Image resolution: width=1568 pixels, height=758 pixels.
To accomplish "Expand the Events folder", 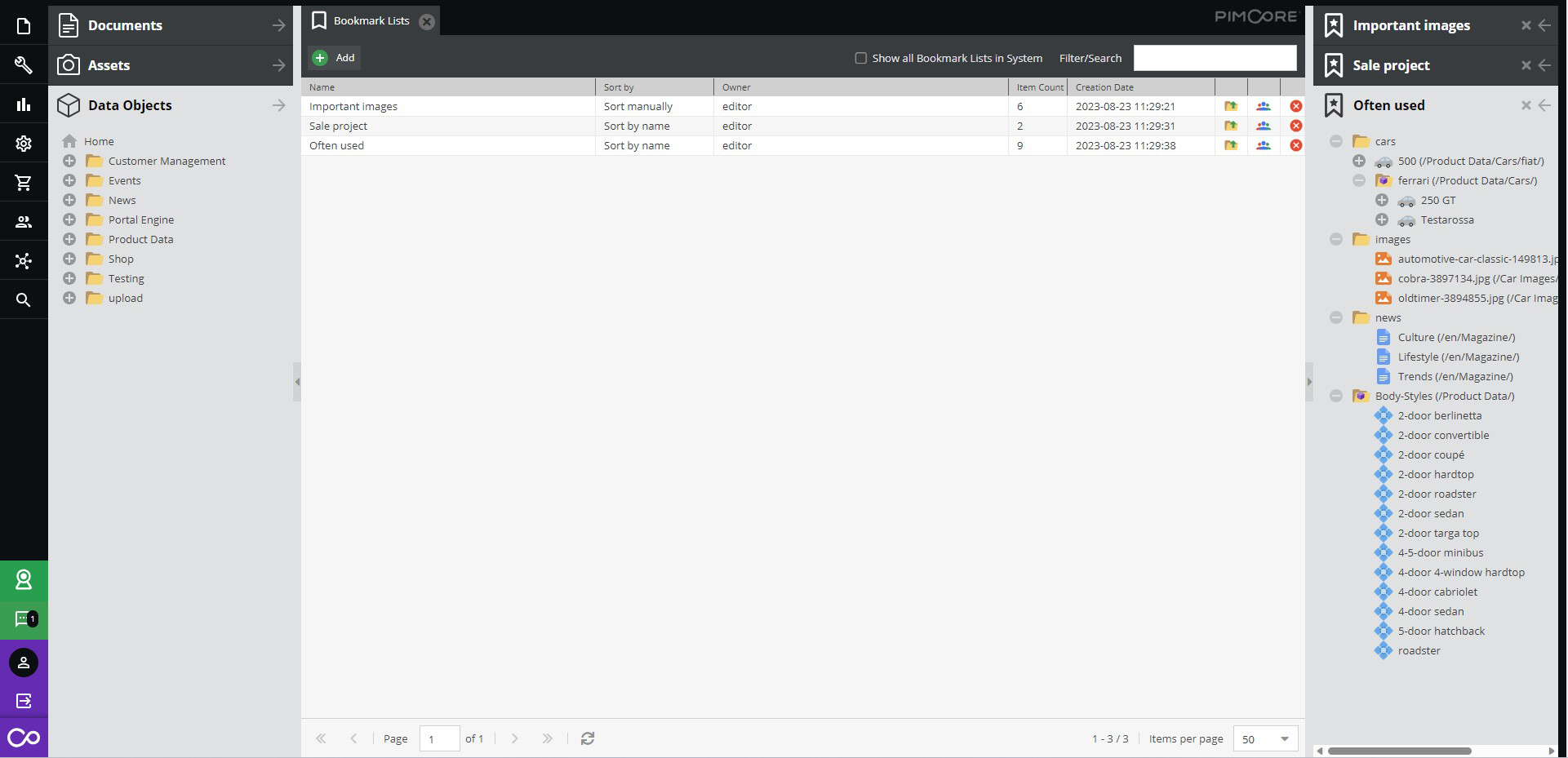I will pos(69,180).
